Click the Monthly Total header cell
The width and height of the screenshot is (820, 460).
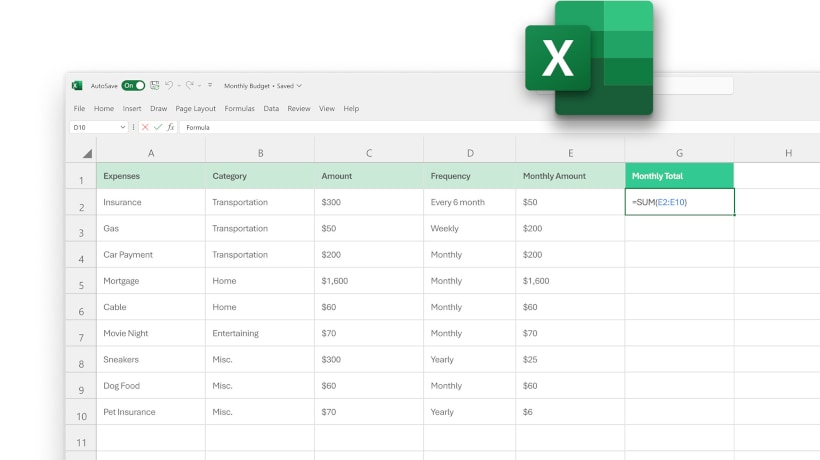pyautogui.click(x=679, y=176)
